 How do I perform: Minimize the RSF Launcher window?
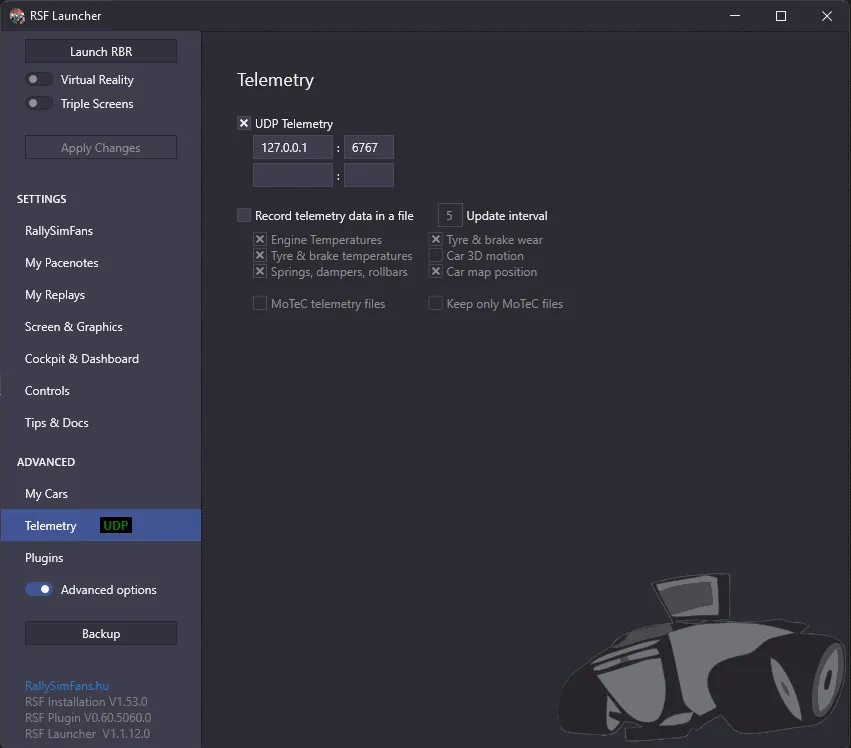click(x=735, y=16)
